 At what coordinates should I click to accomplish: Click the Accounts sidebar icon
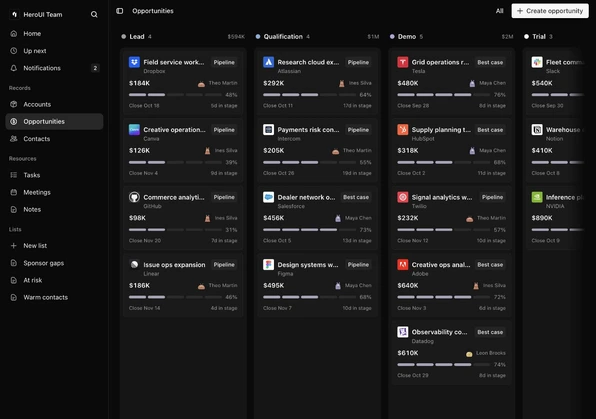pos(14,104)
